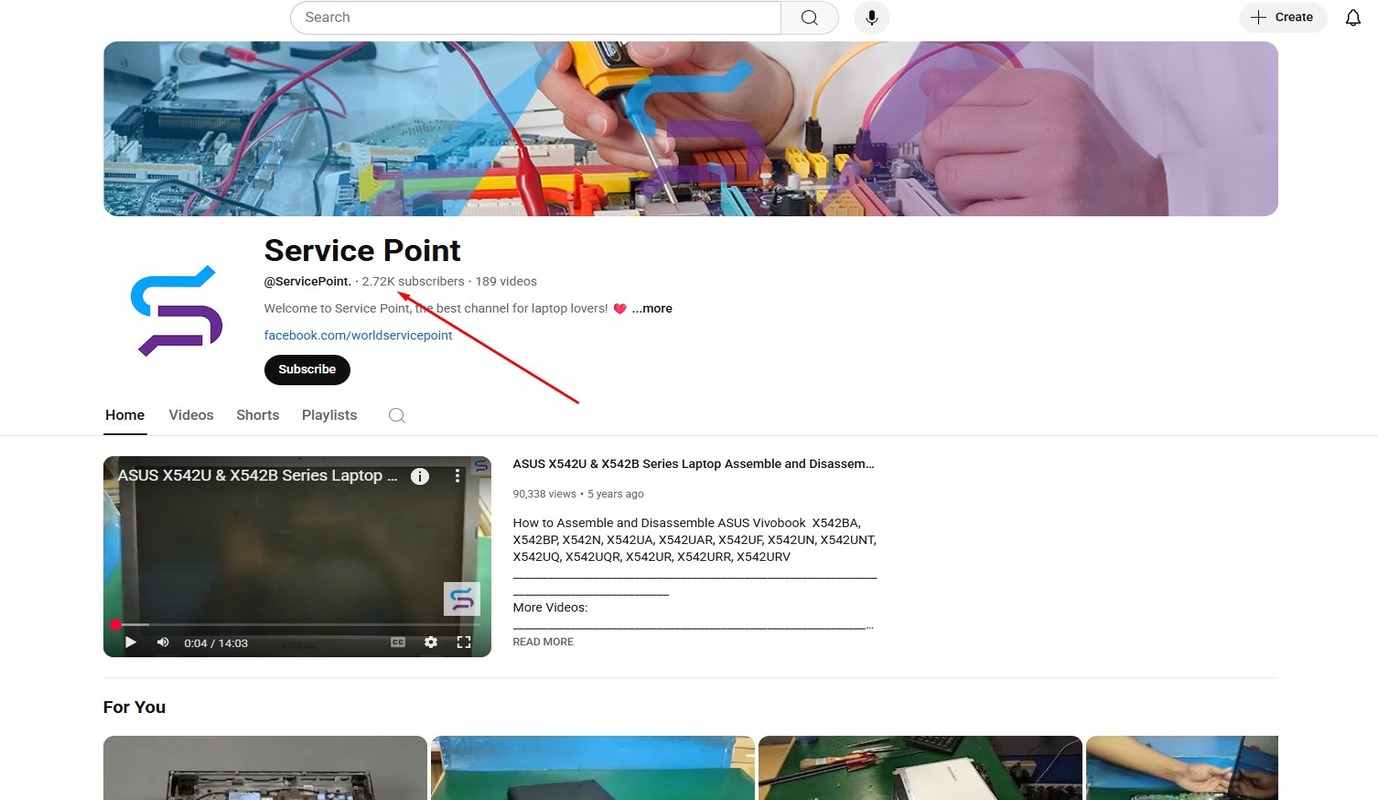Open video player settings gear

431,642
